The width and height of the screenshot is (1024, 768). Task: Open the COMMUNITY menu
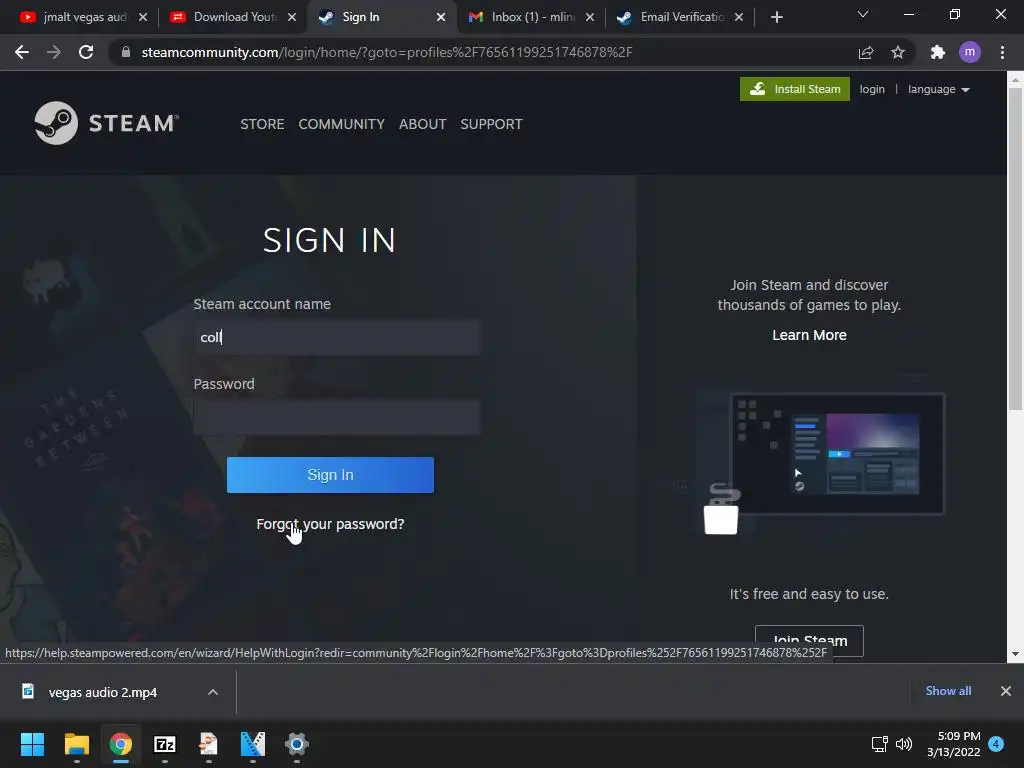pyautogui.click(x=342, y=124)
